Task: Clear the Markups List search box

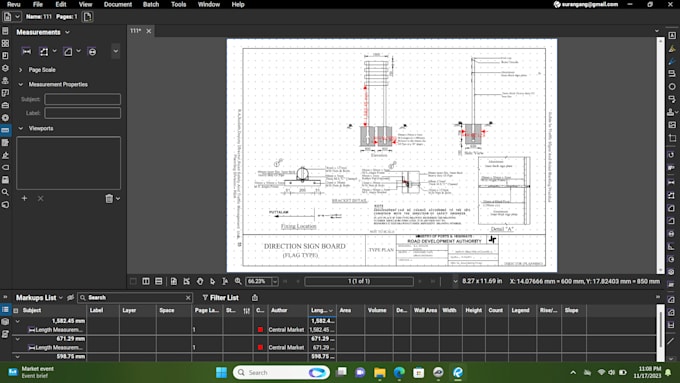Action: pos(188,298)
